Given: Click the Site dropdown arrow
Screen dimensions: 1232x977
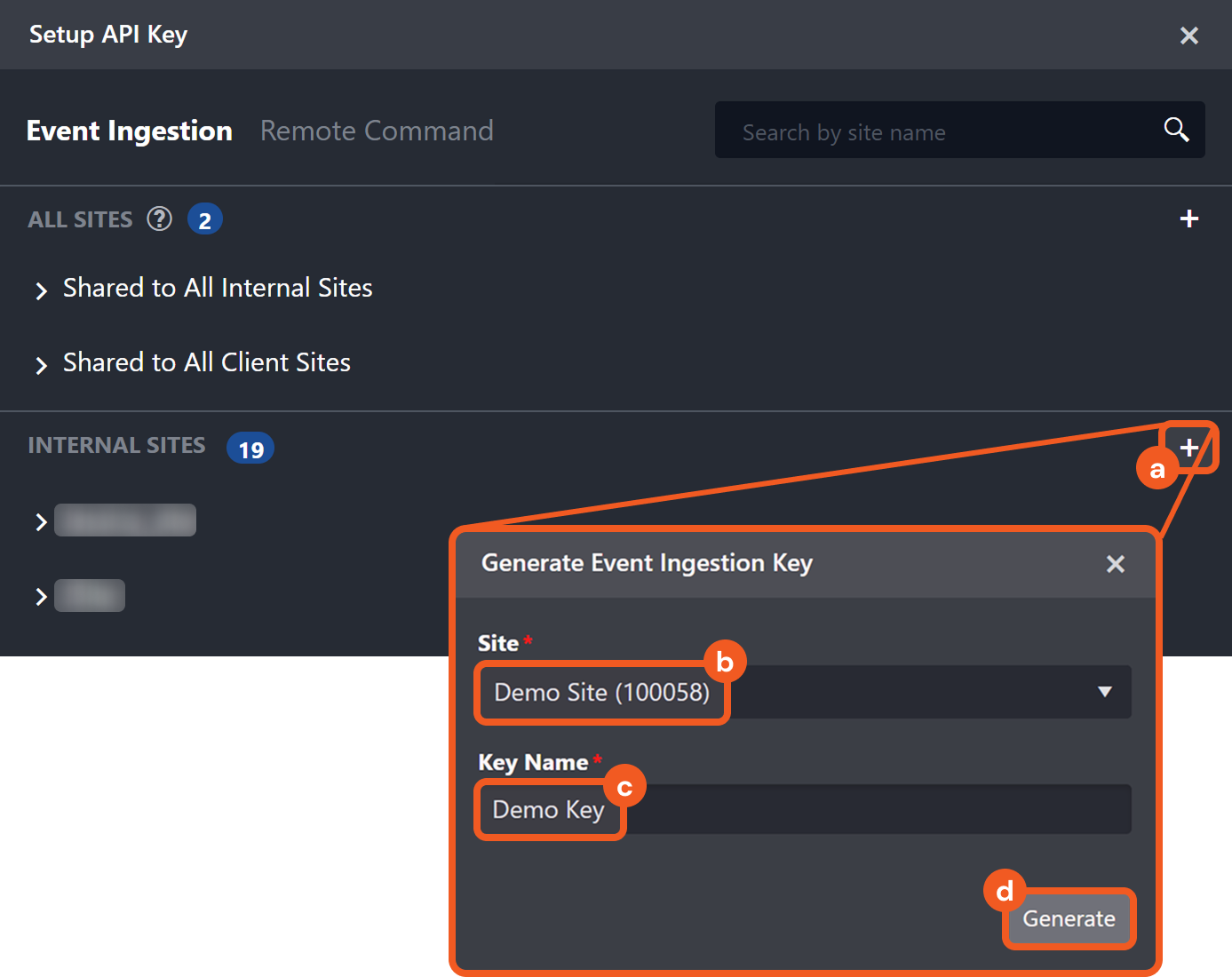Looking at the screenshot, I should [1104, 692].
